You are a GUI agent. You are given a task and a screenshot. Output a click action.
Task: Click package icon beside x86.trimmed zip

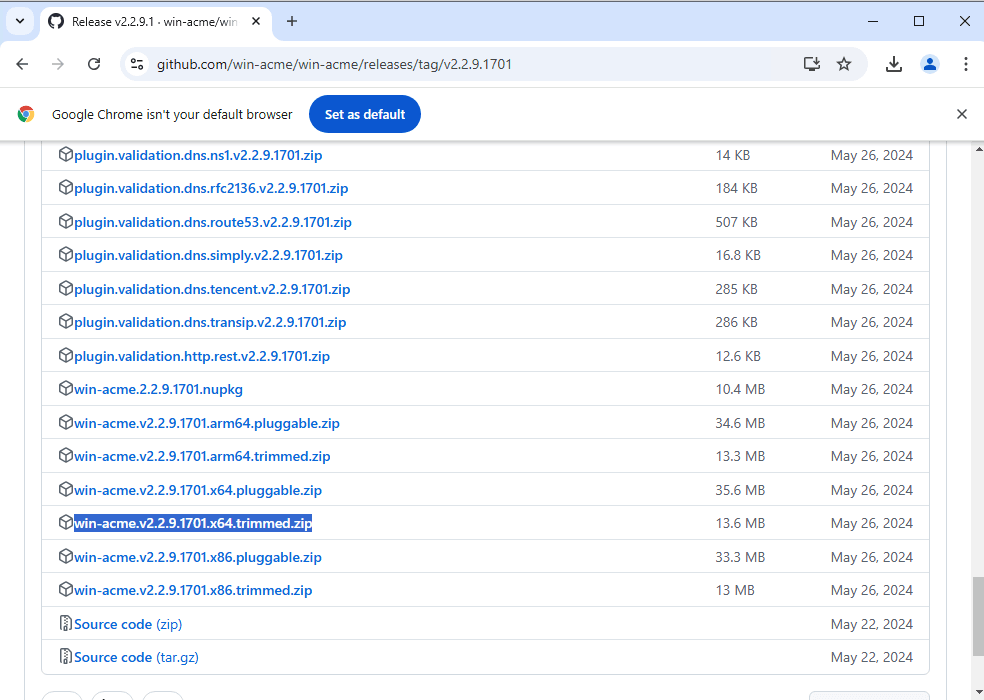(x=65, y=590)
